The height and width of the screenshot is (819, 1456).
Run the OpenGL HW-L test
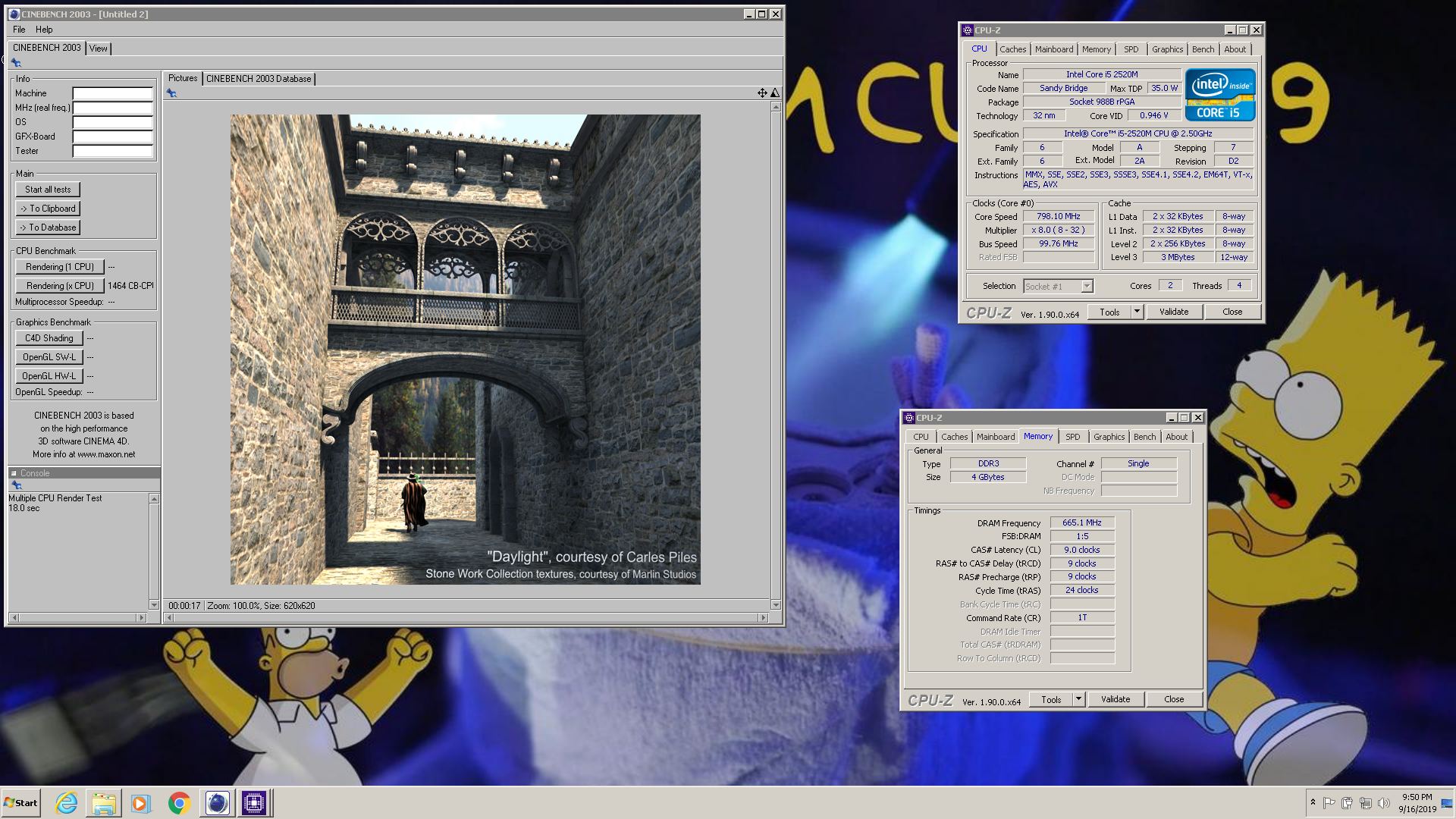click(x=49, y=376)
